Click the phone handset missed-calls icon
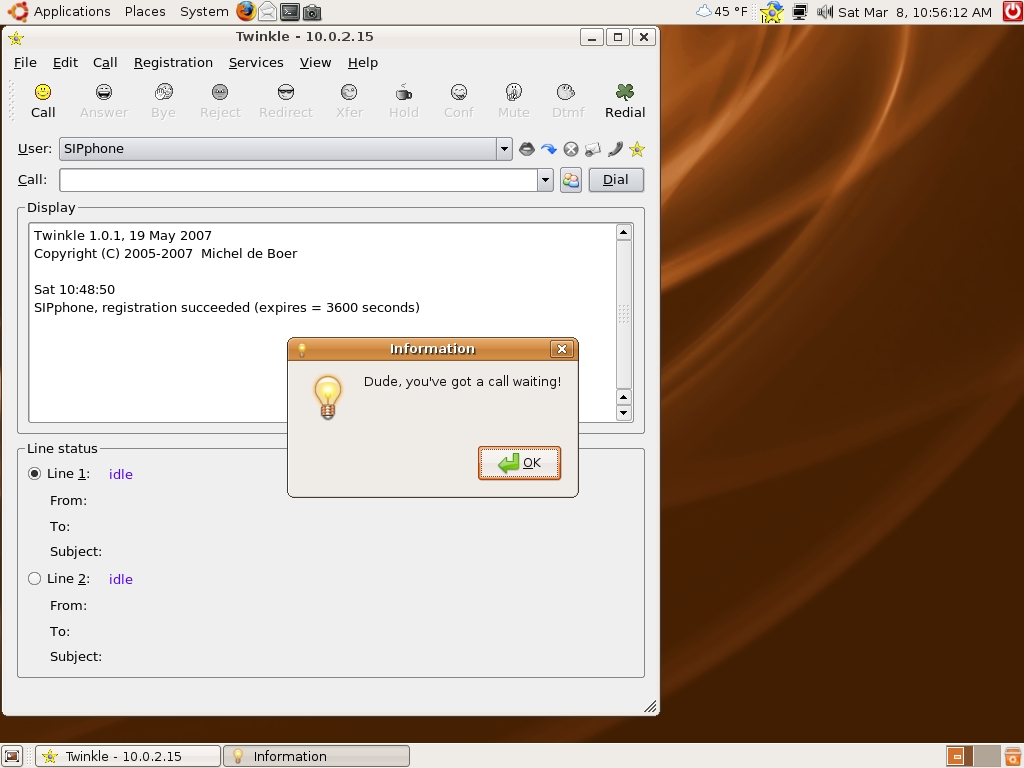1024x768 pixels. click(x=615, y=150)
